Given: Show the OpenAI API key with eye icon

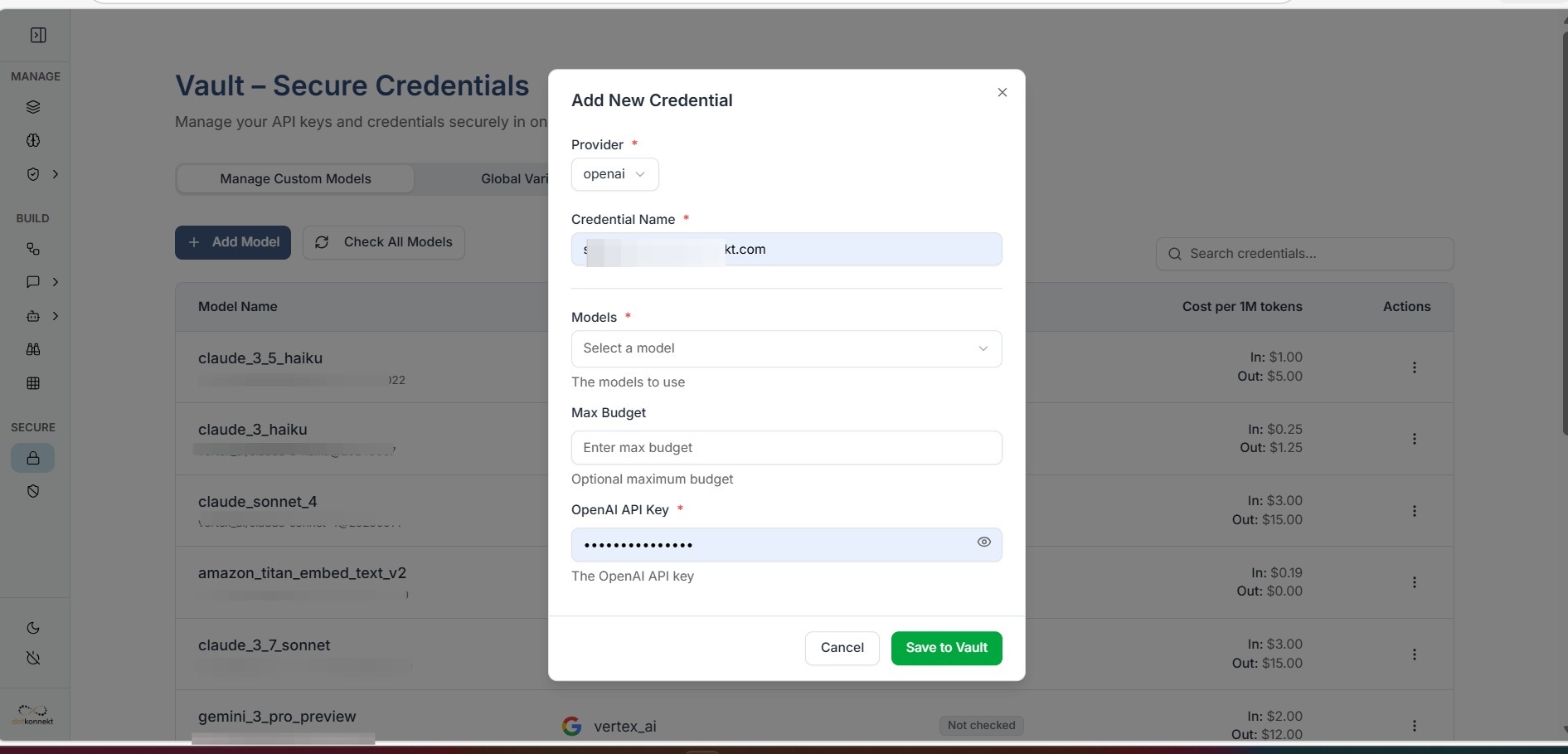Looking at the screenshot, I should click(983, 542).
